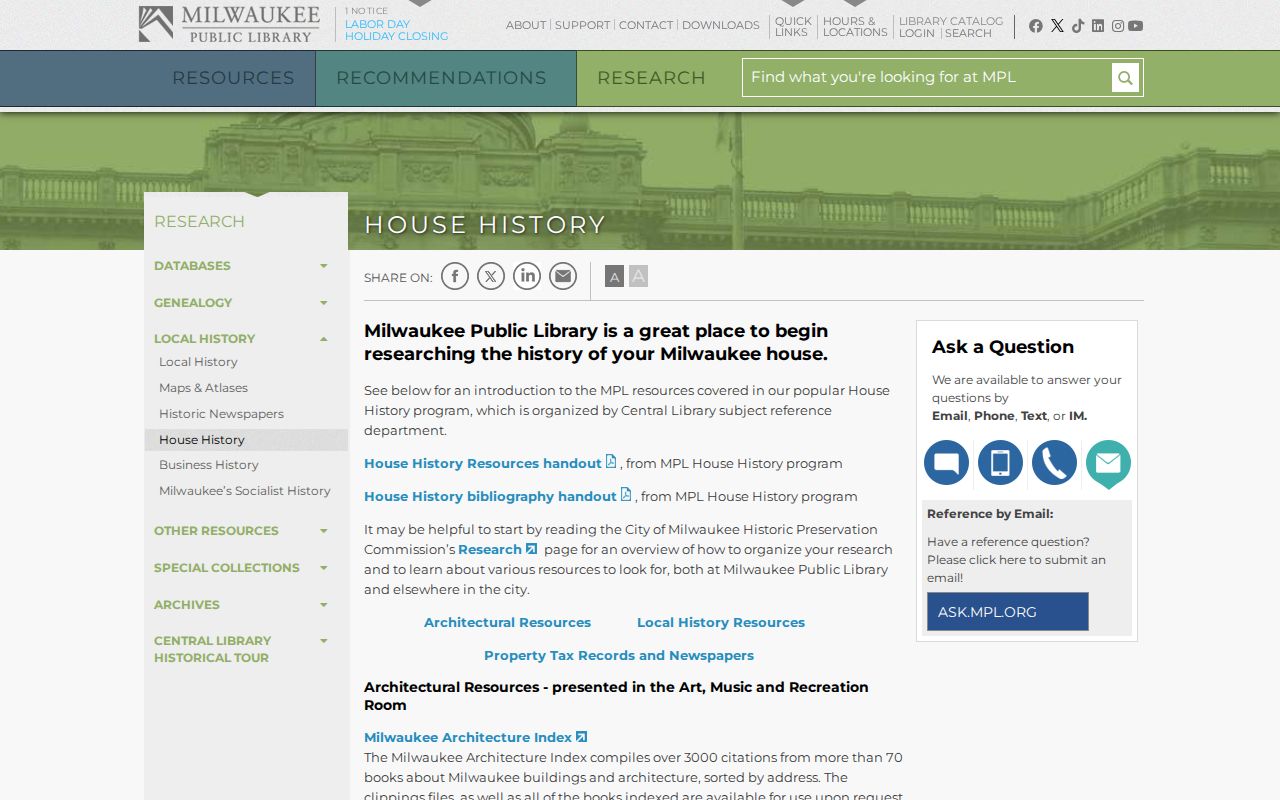The height and width of the screenshot is (800, 1280).
Task: Open the X social icon in the header
Action: (1057, 26)
